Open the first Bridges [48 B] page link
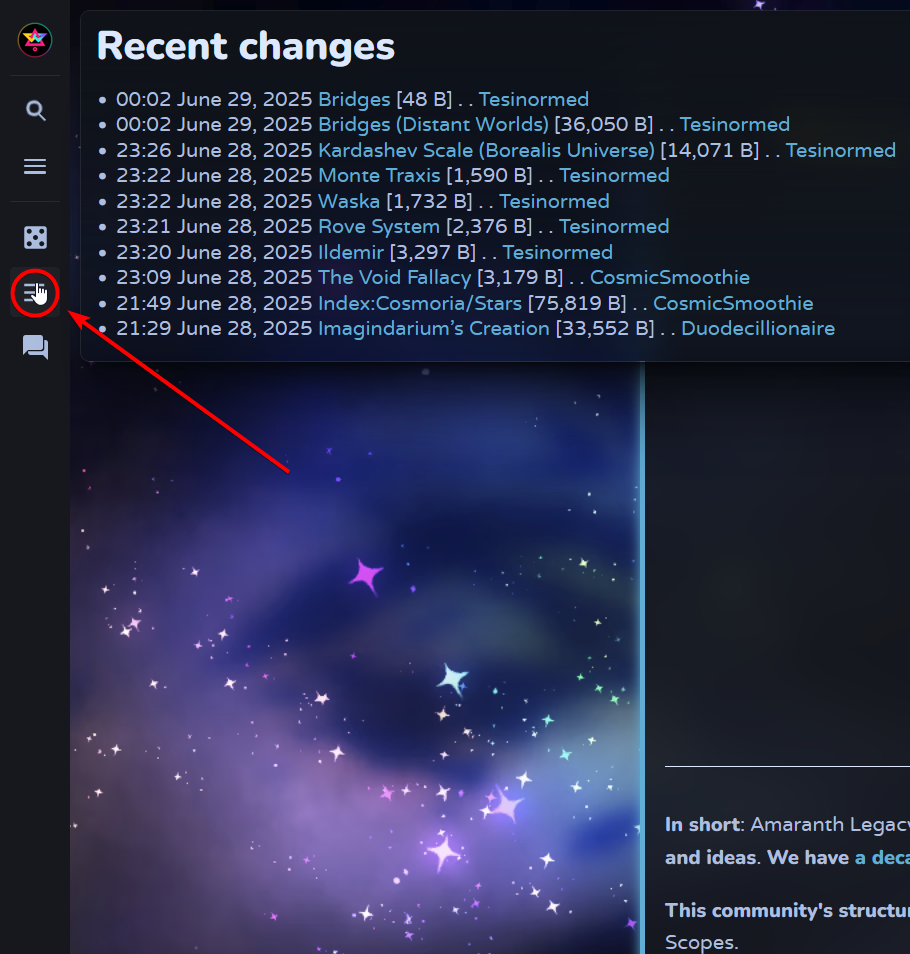Image resolution: width=910 pixels, height=954 pixels. (x=354, y=100)
